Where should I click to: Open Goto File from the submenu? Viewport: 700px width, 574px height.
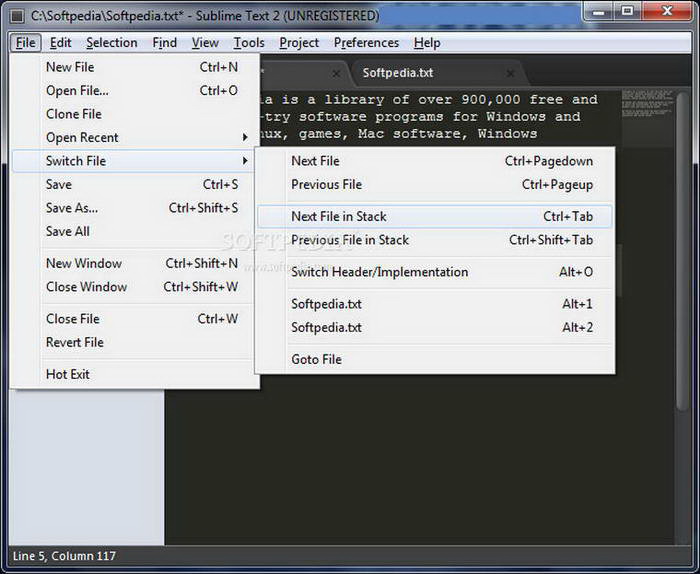pyautogui.click(x=316, y=360)
